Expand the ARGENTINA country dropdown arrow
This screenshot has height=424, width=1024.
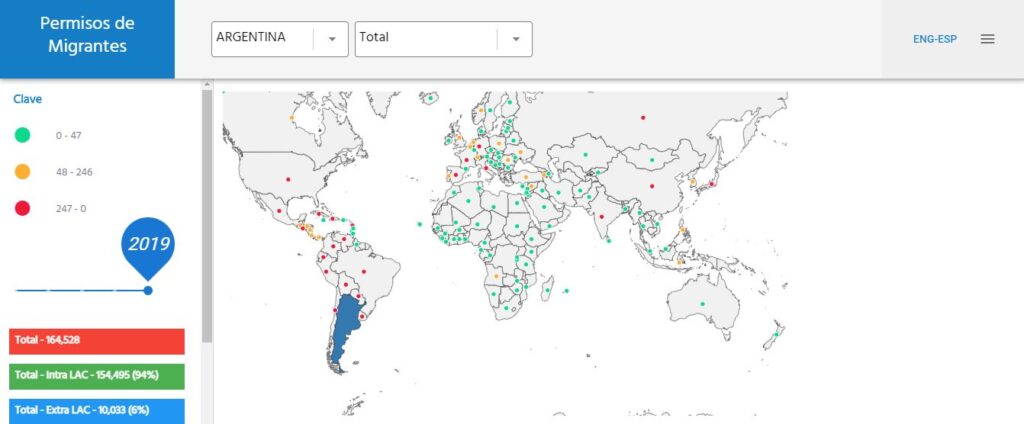331,39
